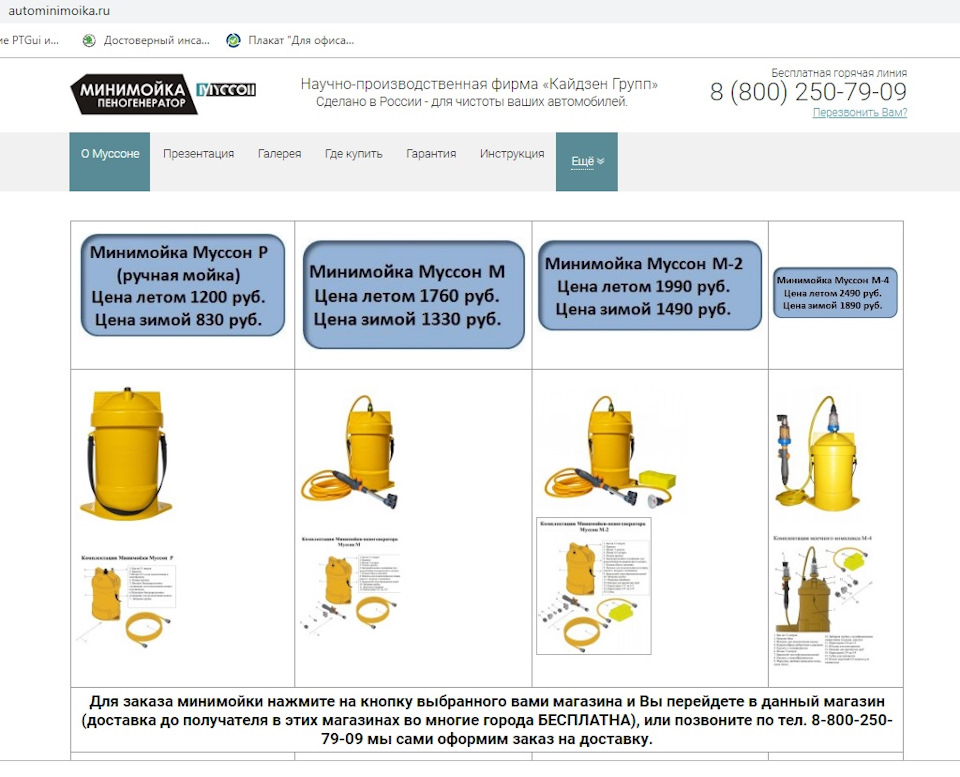
Task: Click the Научно-производственная фирма «Кайдзен Групп» heading
Action: (x=479, y=84)
